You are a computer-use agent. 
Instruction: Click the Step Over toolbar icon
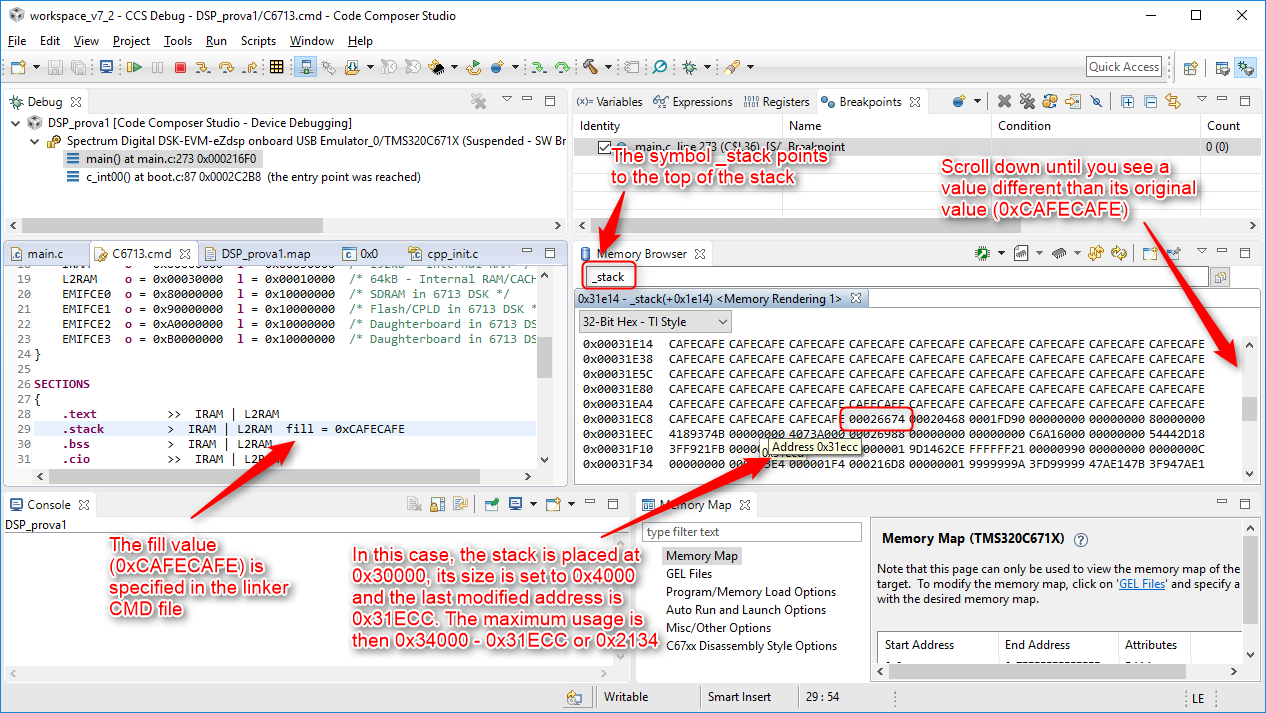[x=226, y=67]
